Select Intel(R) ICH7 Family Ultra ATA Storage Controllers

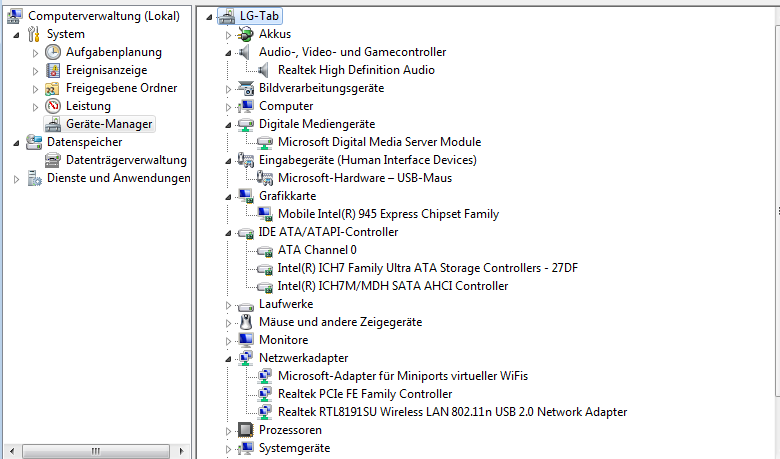click(x=428, y=268)
